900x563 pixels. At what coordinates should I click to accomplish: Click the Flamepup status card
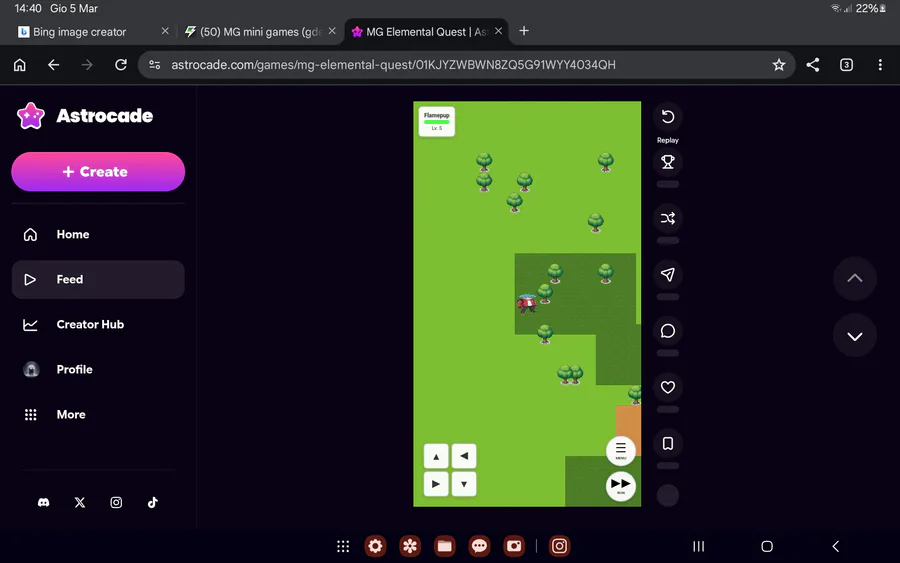coord(437,121)
